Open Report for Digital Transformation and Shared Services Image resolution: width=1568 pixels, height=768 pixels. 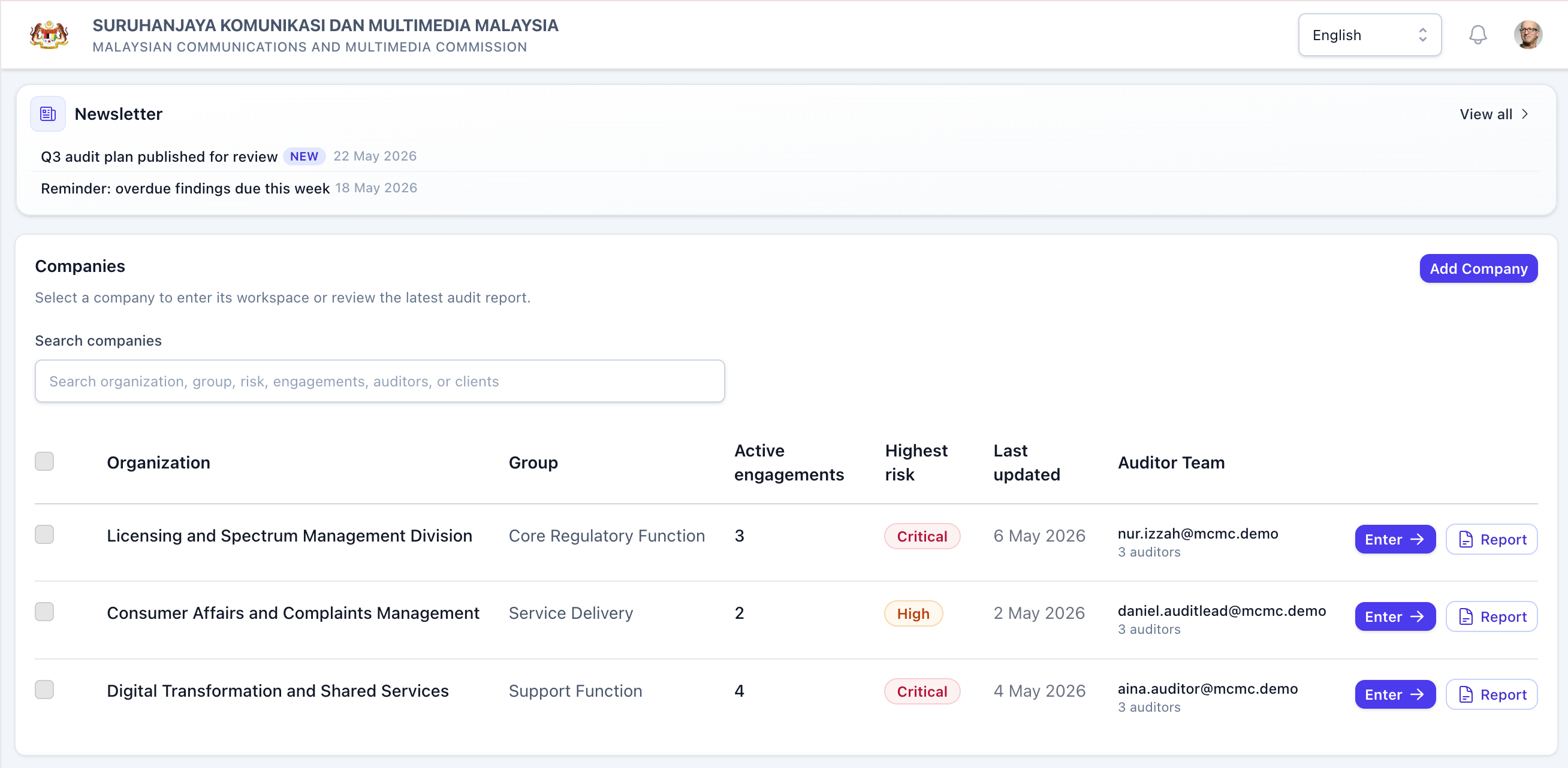click(x=1491, y=694)
